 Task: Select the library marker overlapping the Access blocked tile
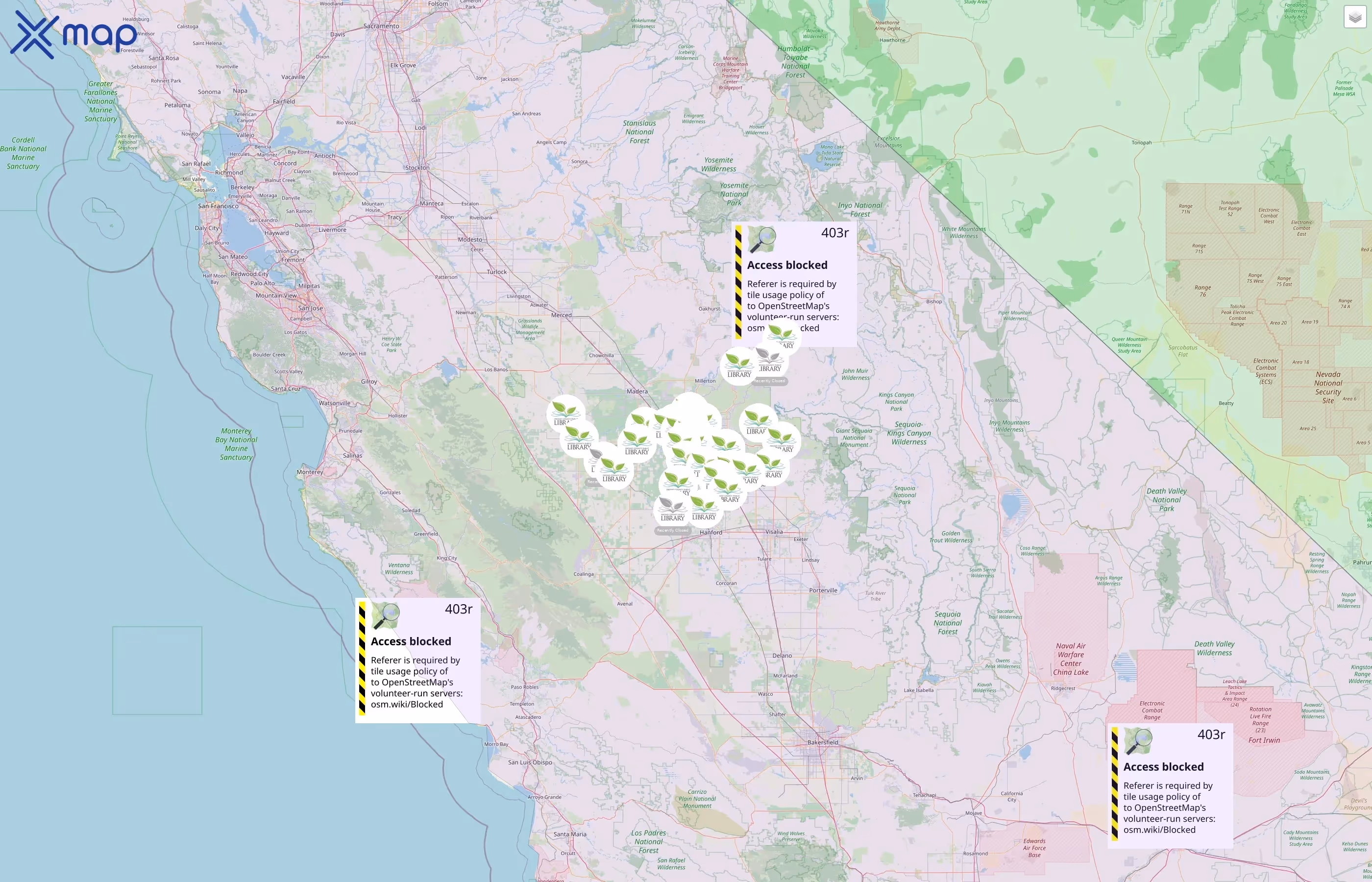point(781,337)
